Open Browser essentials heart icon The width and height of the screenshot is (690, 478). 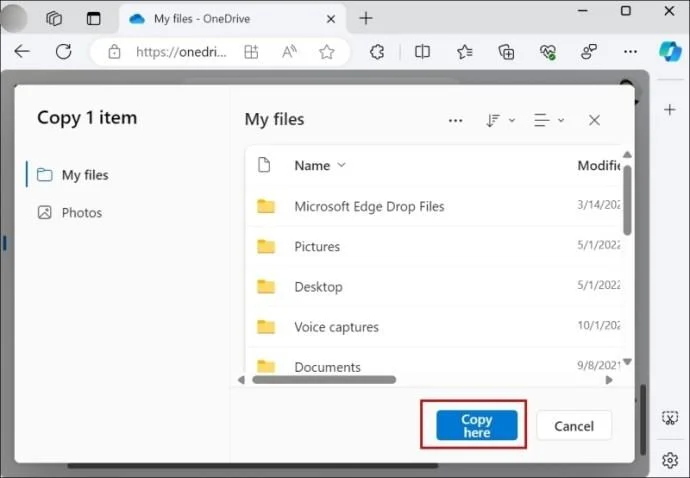(548, 52)
